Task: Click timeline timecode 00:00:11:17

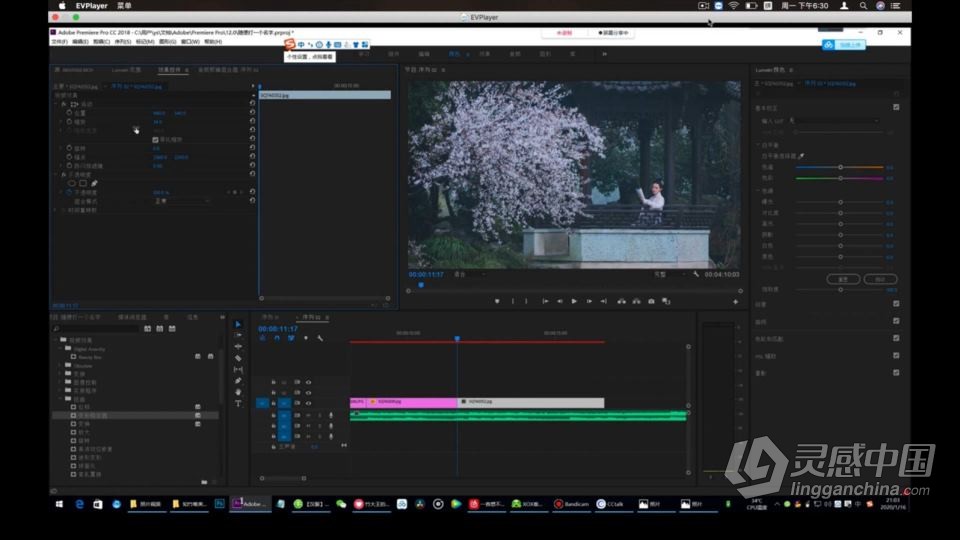Action: [278, 329]
